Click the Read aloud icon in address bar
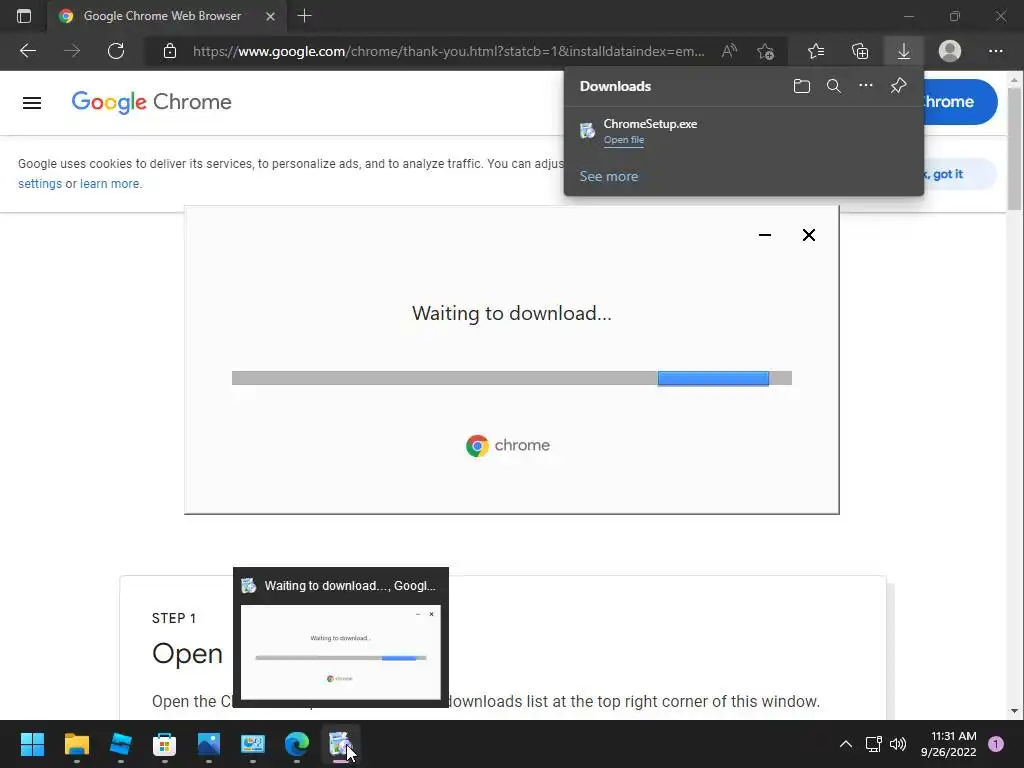 (x=729, y=51)
